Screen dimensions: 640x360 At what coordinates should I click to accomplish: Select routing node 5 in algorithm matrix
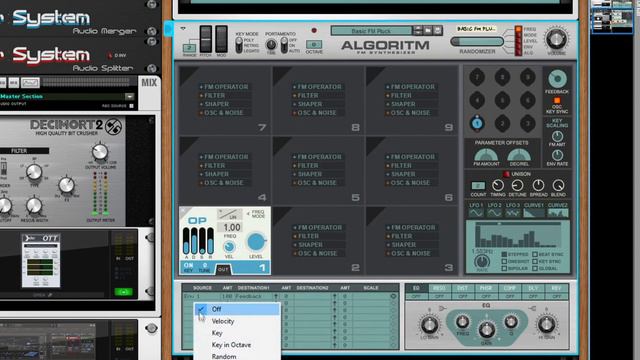[502, 100]
